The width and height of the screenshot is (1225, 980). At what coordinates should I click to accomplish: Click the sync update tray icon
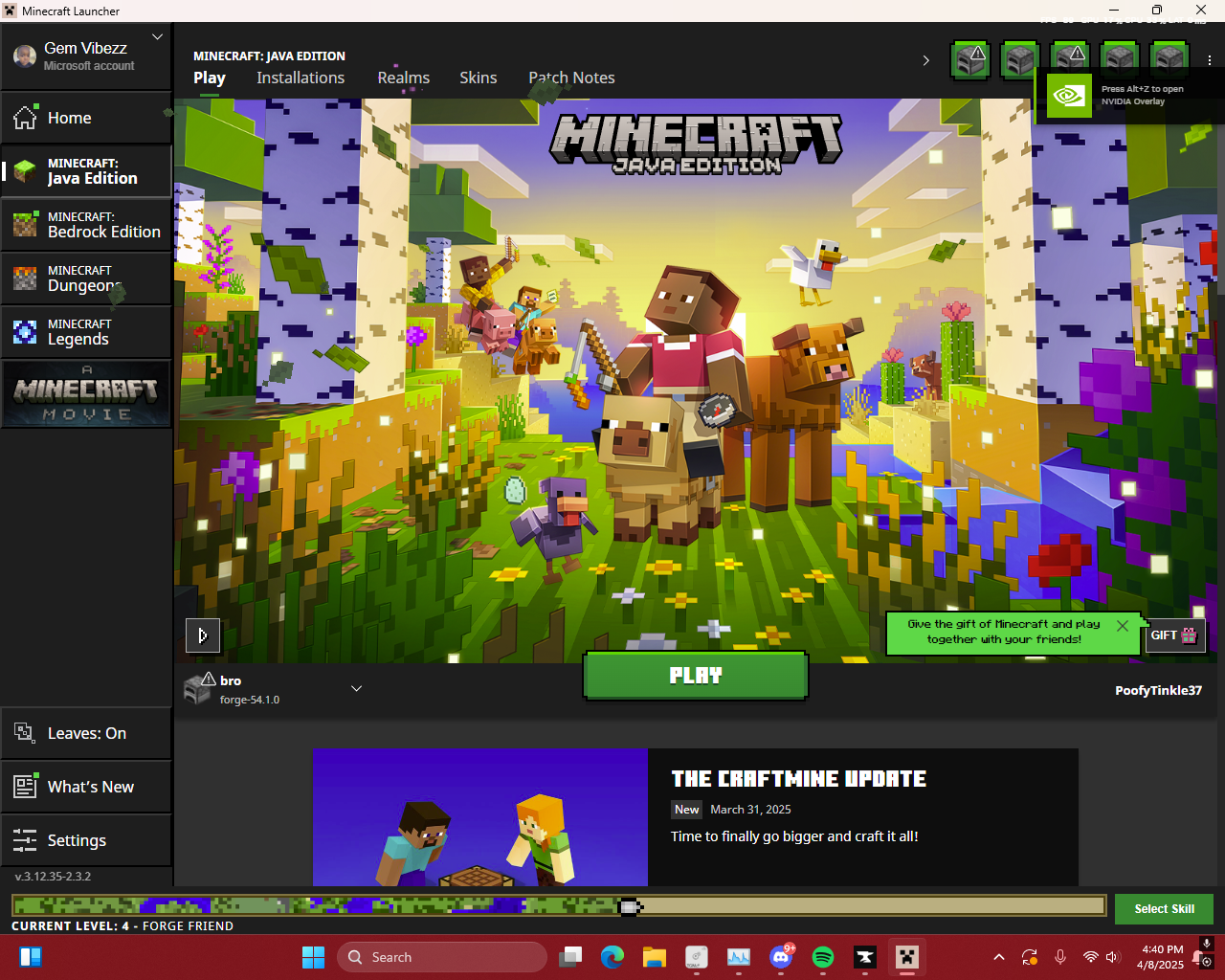[x=1030, y=957]
